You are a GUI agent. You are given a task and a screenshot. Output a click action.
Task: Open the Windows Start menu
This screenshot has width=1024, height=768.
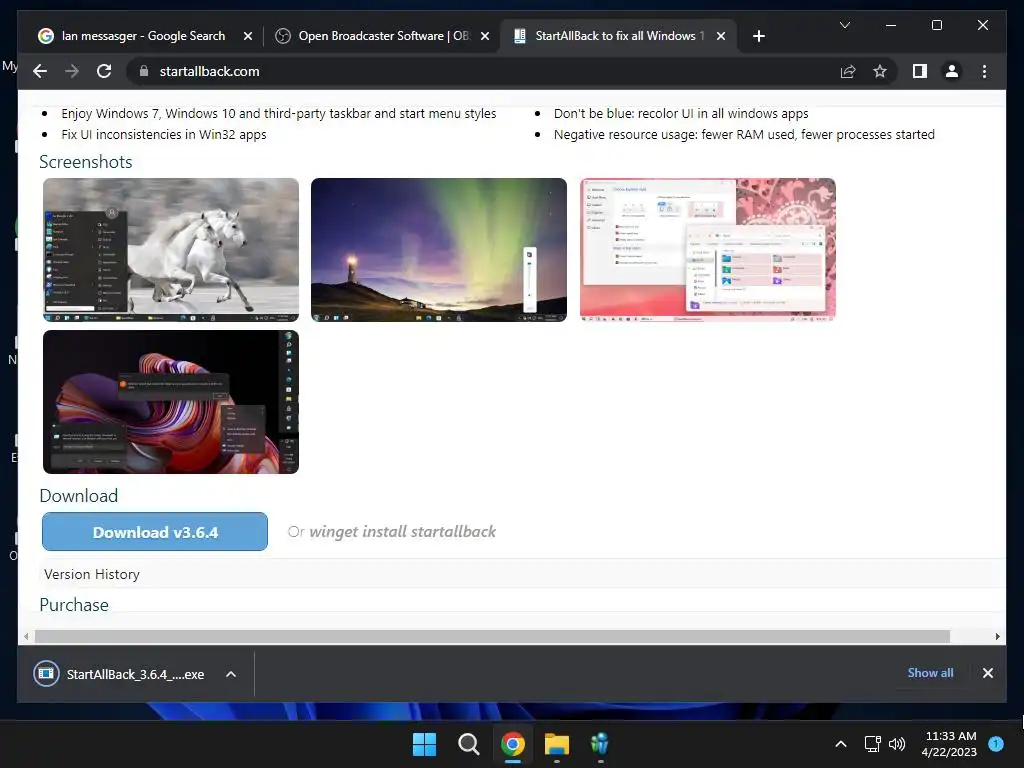[x=424, y=743]
